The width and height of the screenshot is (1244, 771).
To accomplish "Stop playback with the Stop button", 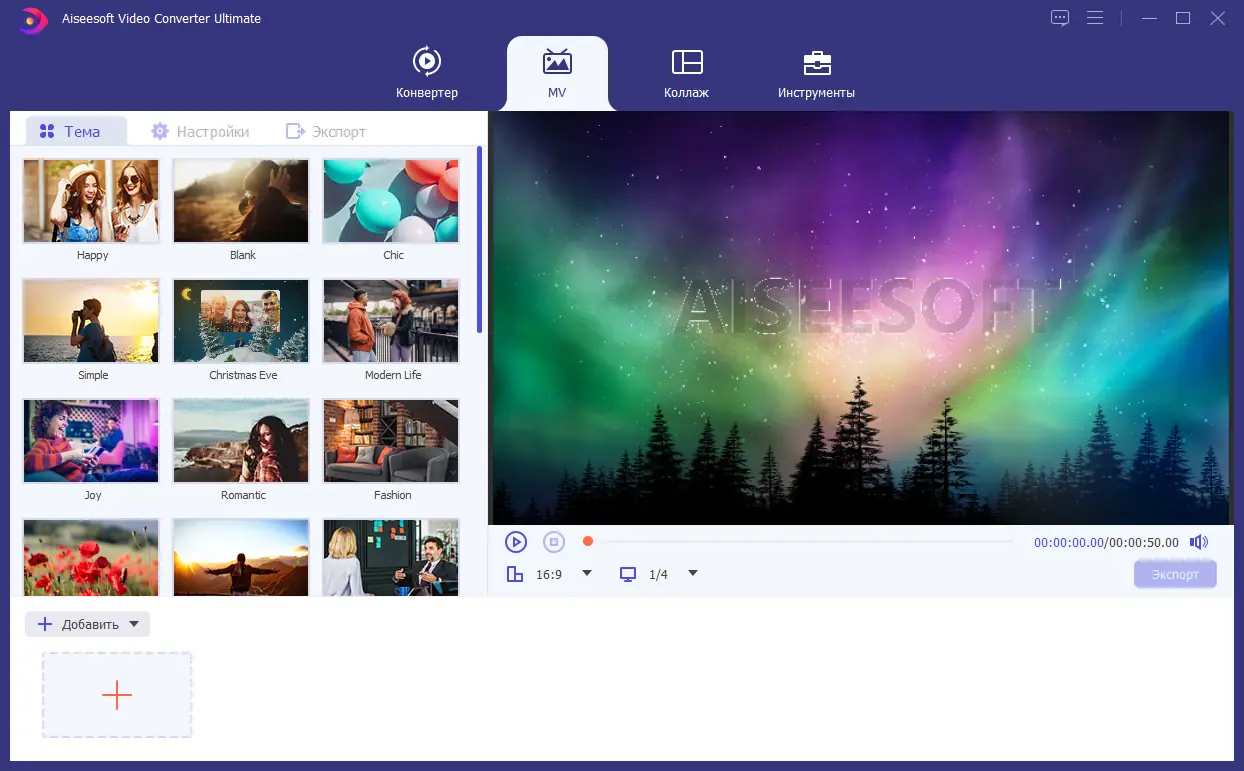I will click(x=552, y=541).
